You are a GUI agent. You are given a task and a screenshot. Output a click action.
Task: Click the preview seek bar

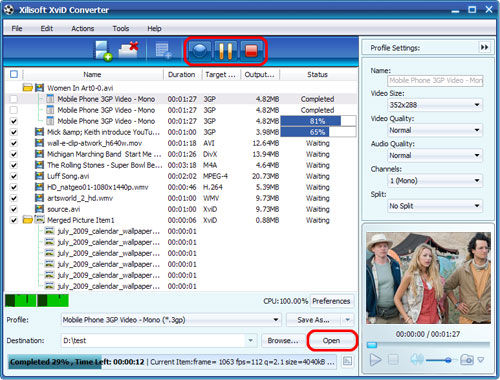428,344
